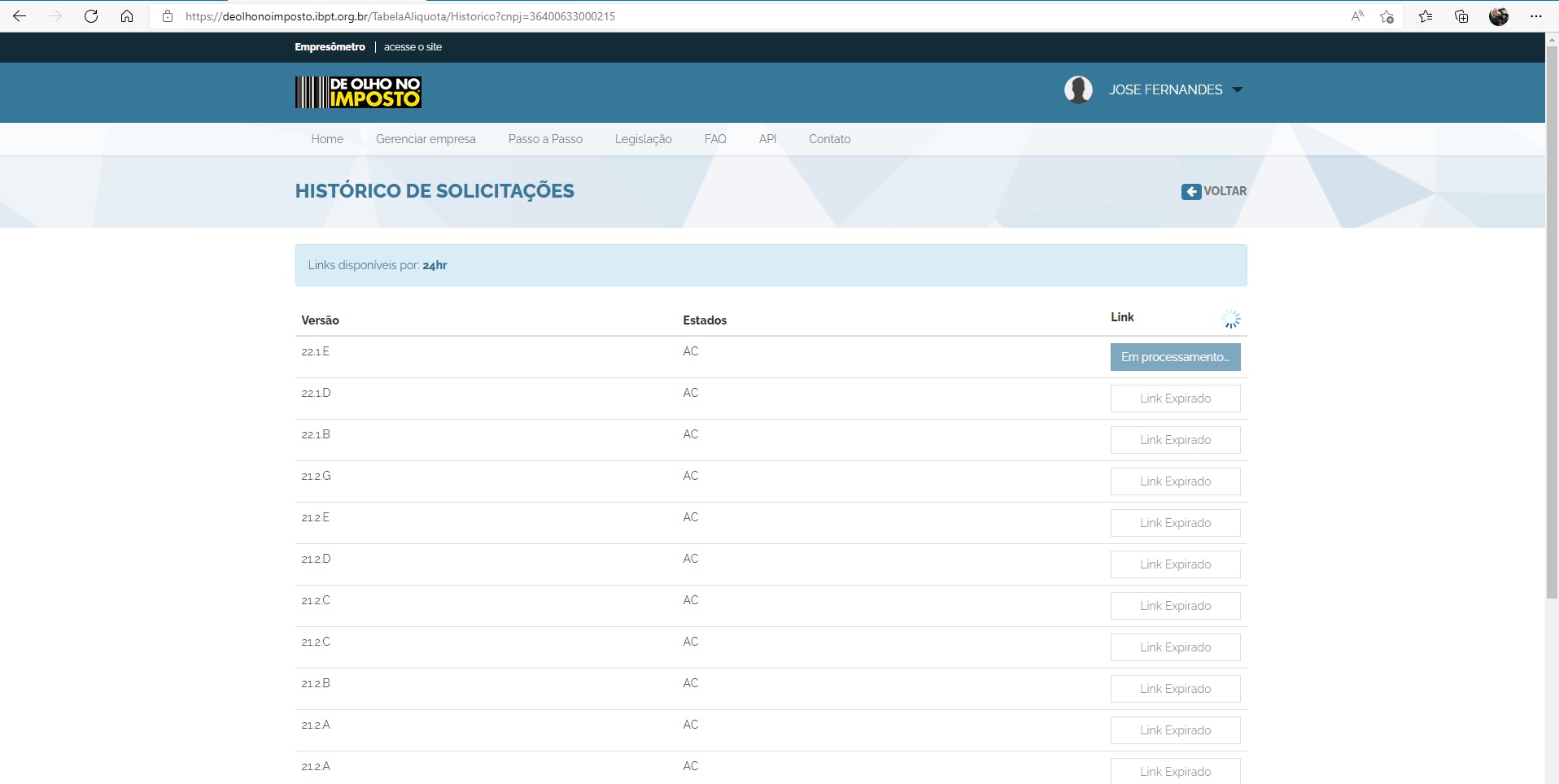
Task: Open browser collections icon
Action: tap(1461, 16)
